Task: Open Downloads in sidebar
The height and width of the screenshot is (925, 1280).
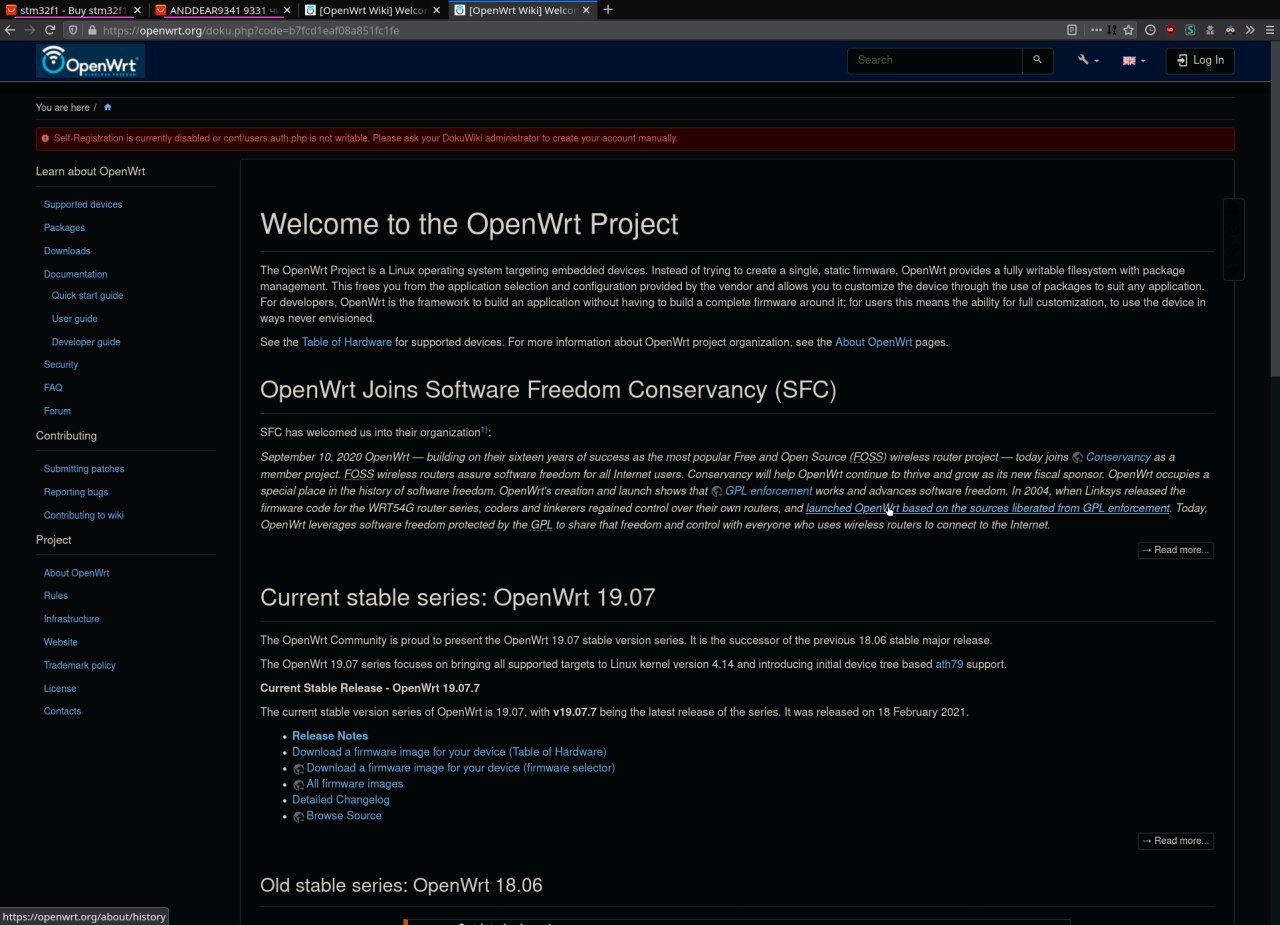Action: click(x=67, y=251)
